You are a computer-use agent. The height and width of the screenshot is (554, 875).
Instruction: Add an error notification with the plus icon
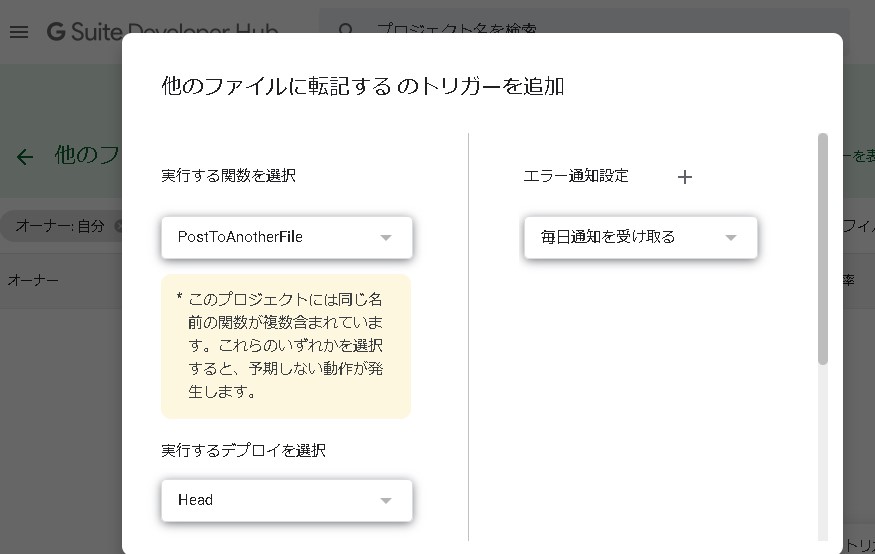[684, 177]
